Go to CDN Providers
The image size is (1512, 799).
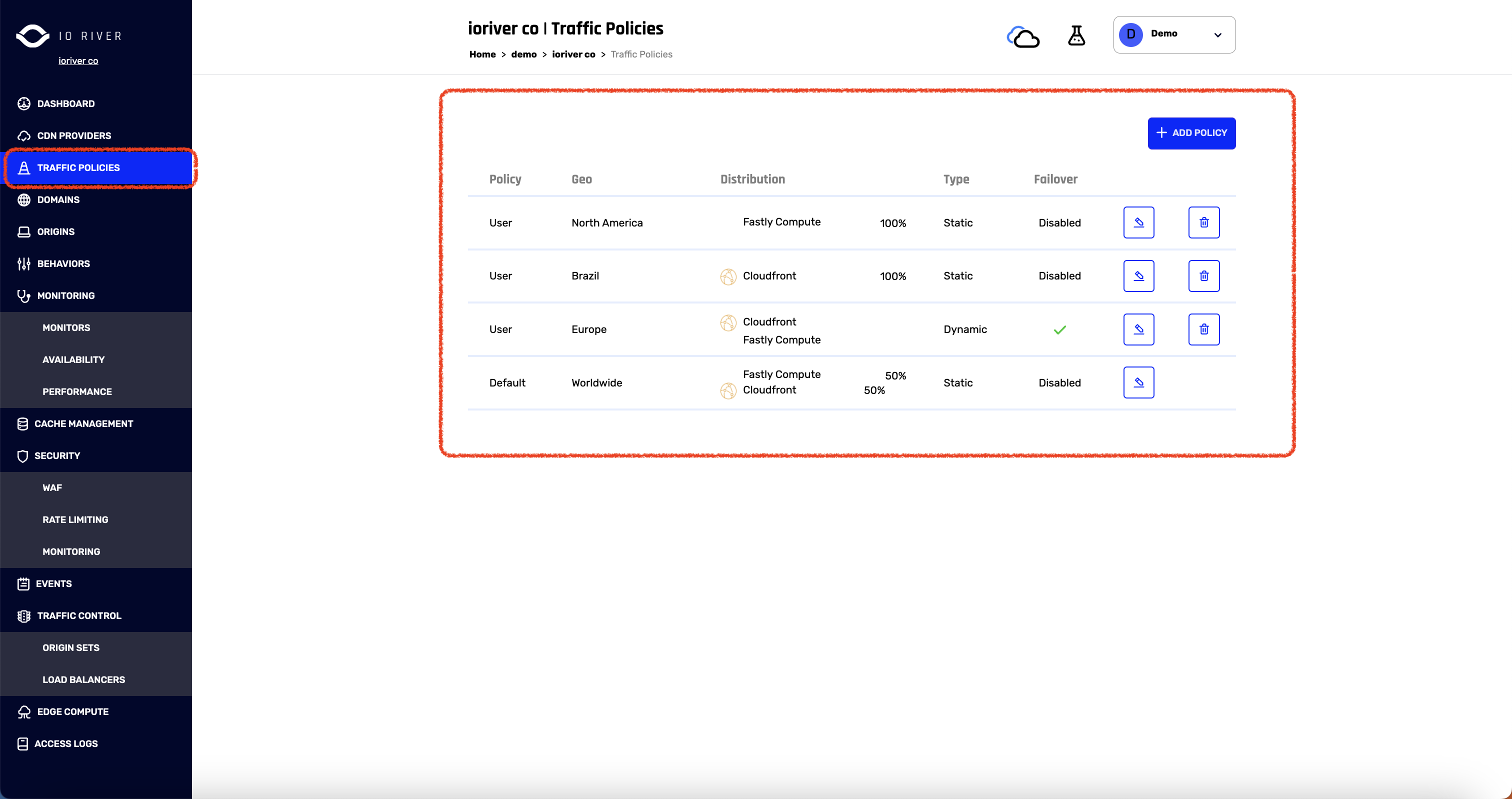(74, 135)
